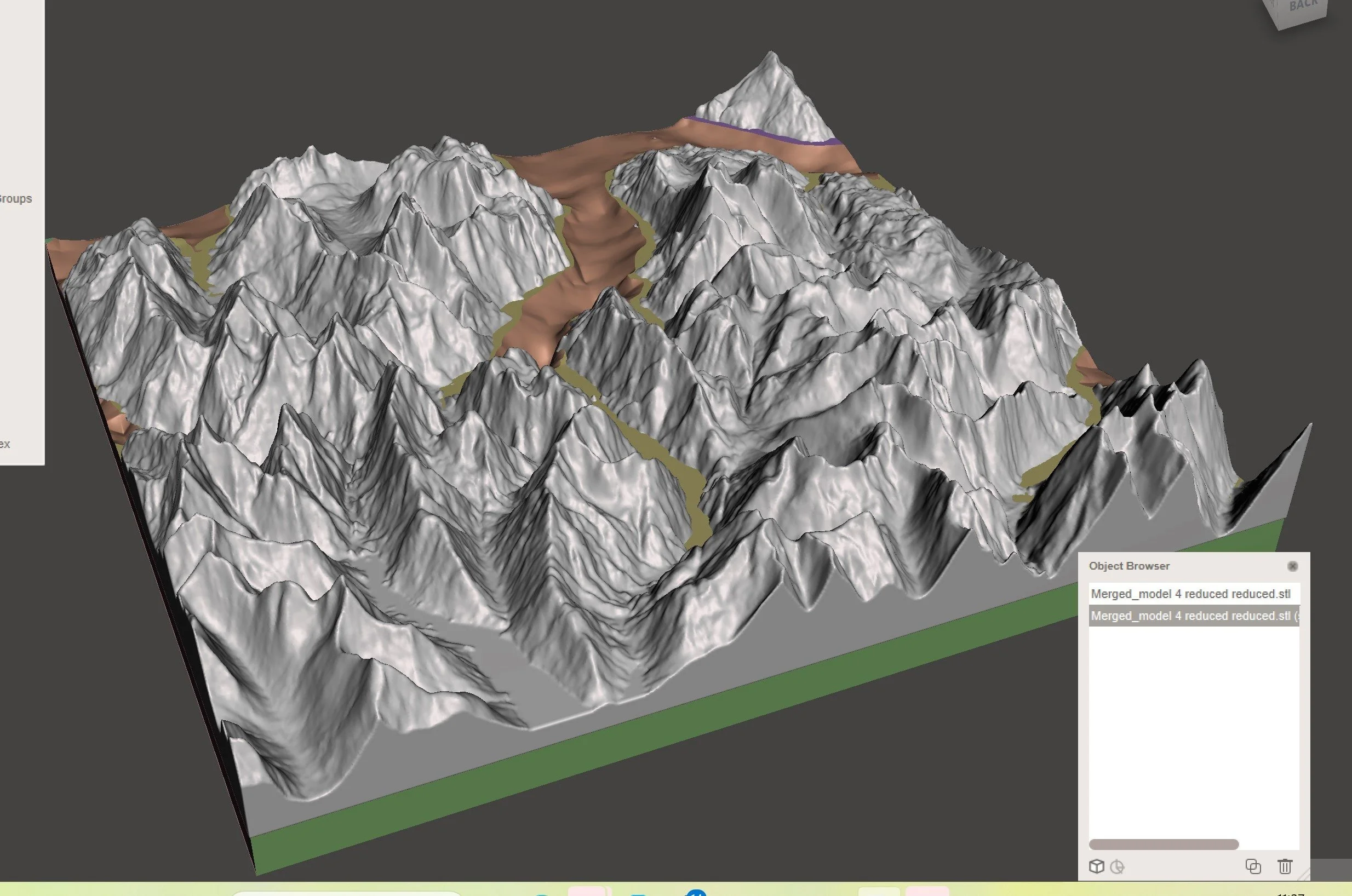The width and height of the screenshot is (1352, 896).
Task: Click the cube icon in Object Browser
Action: (x=1096, y=866)
